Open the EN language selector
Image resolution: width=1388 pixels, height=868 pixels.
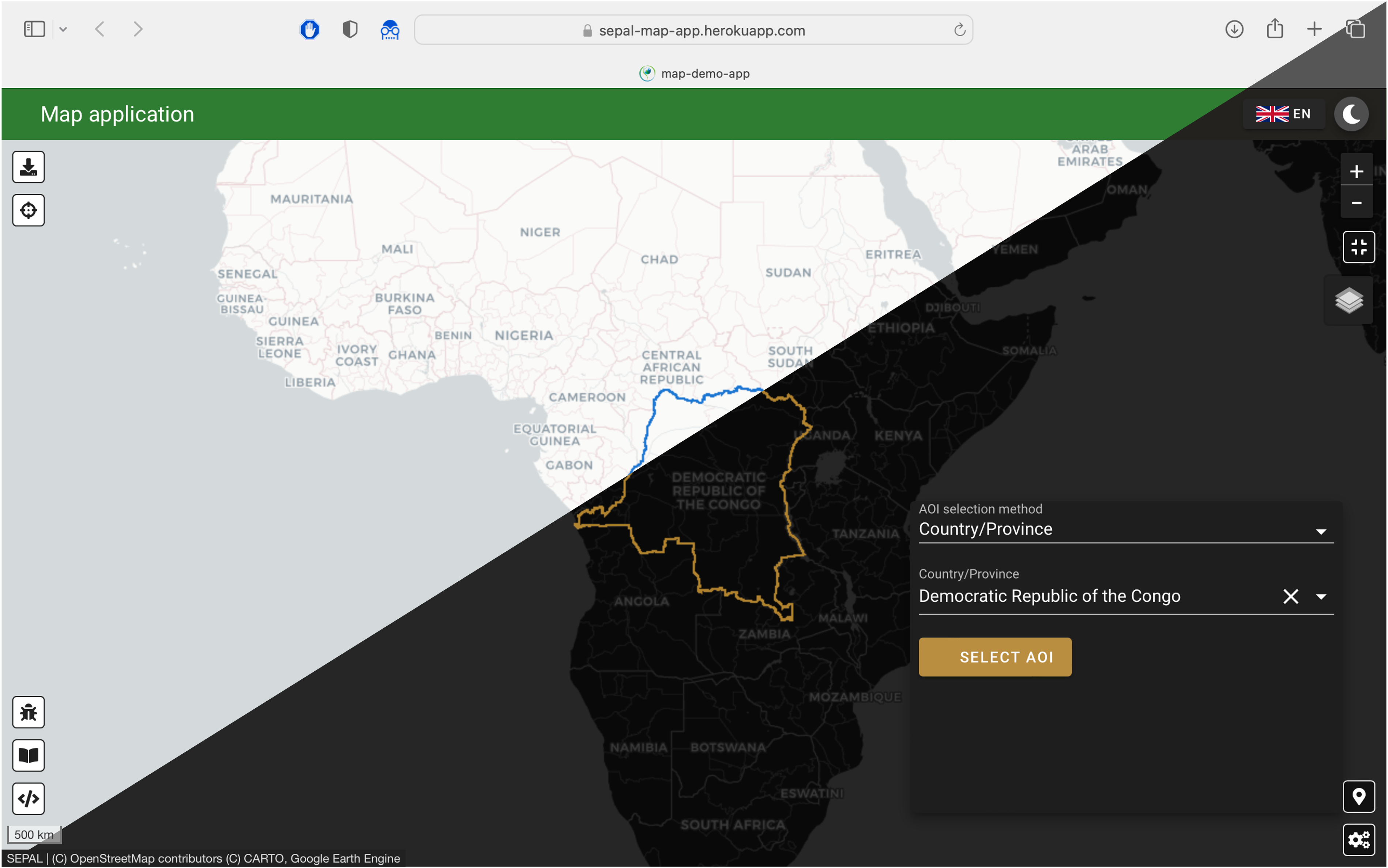[x=1284, y=114]
